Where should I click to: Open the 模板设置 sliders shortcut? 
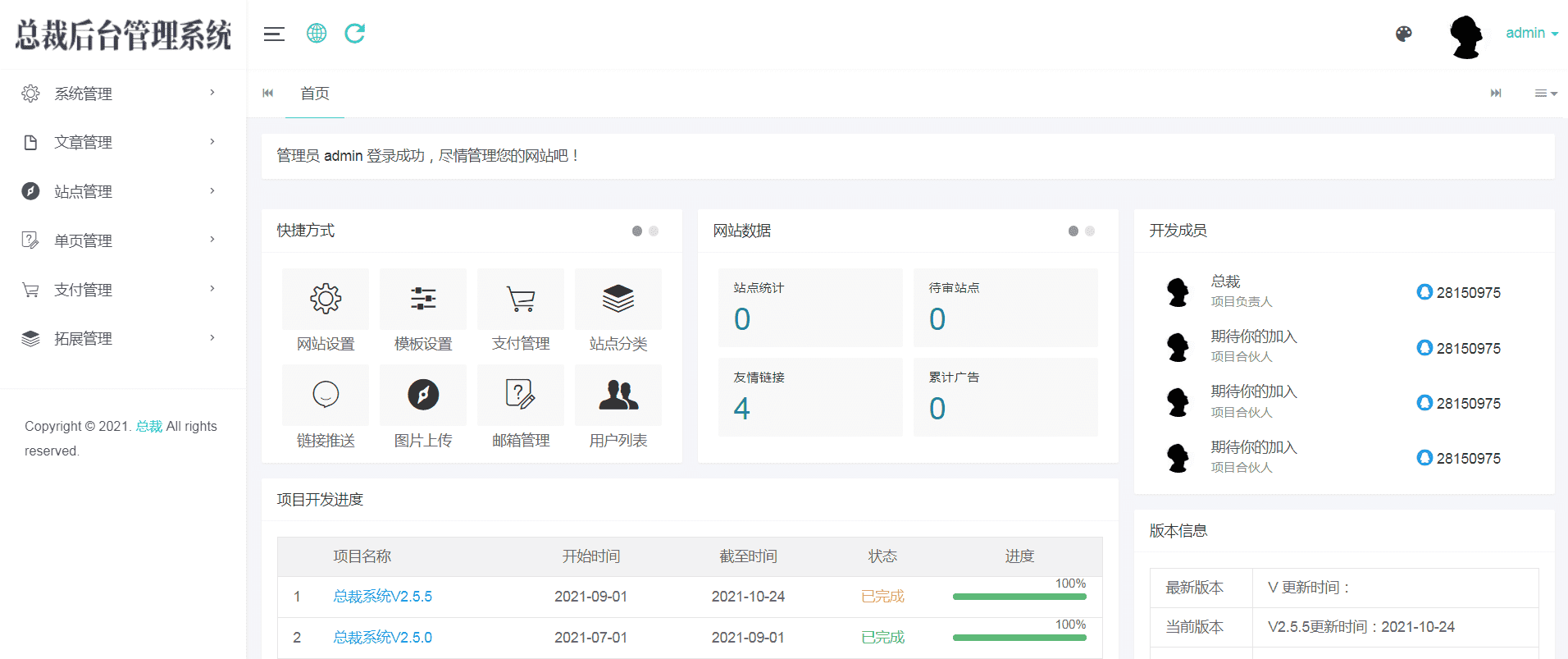423,300
